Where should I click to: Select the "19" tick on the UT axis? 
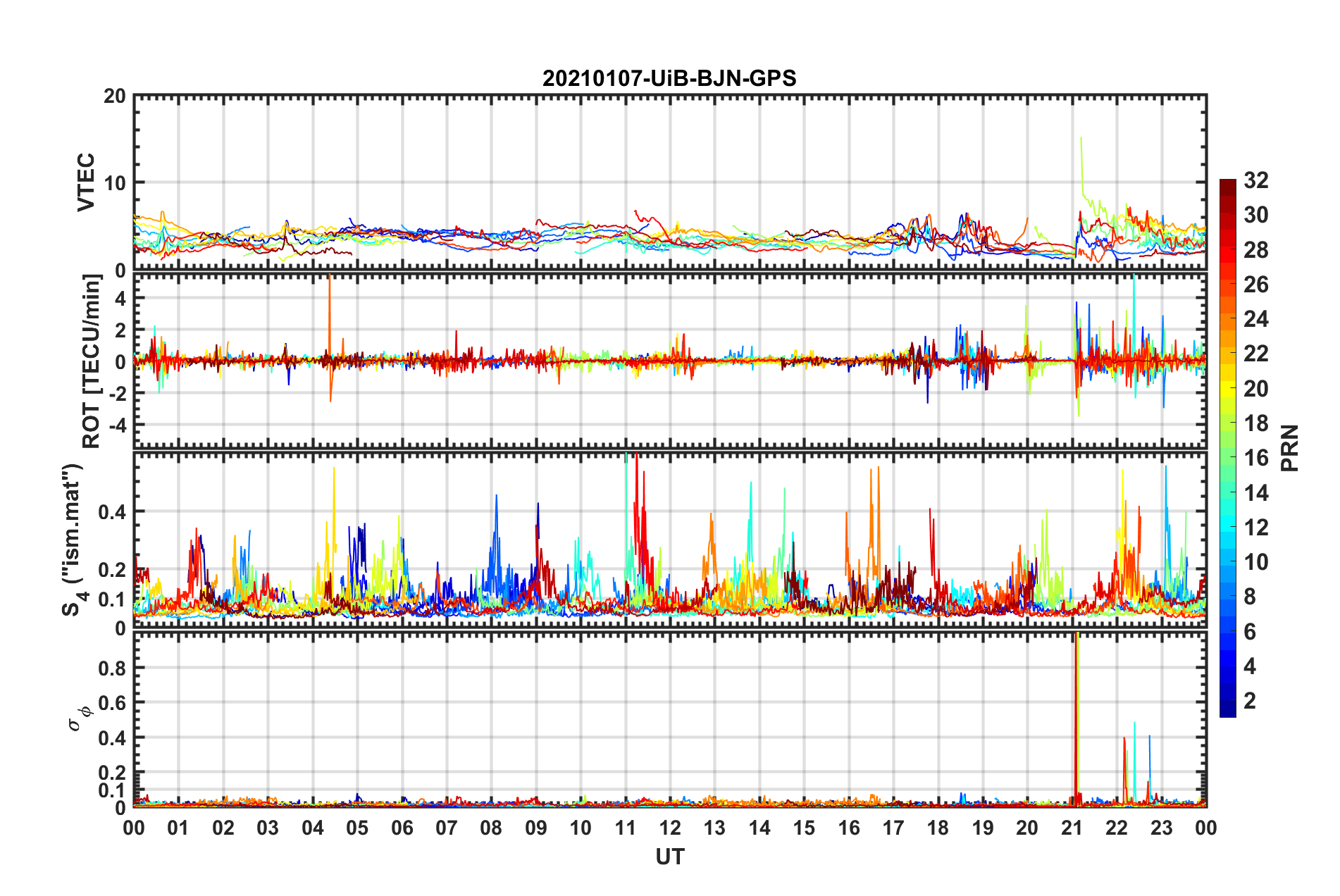(983, 828)
